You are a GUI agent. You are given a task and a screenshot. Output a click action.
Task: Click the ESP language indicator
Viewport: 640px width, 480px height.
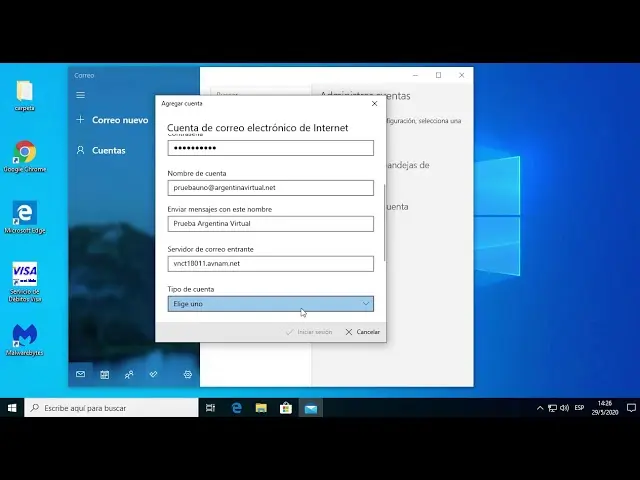click(x=579, y=408)
